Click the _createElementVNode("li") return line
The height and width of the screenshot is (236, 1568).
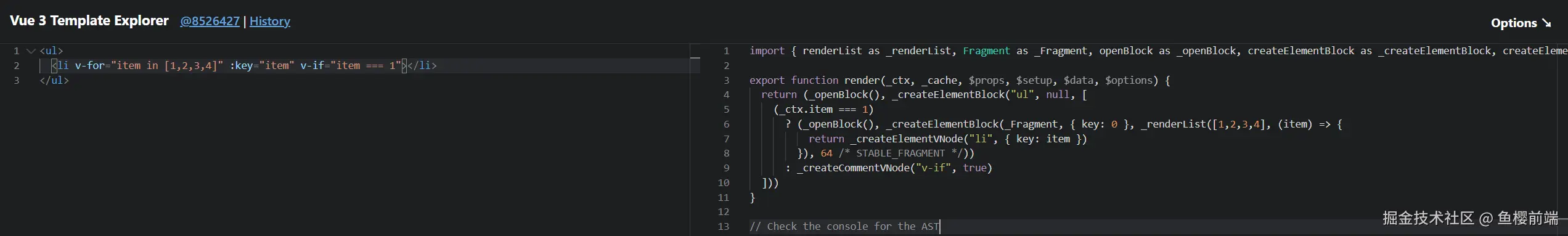pyautogui.click(x=948, y=139)
